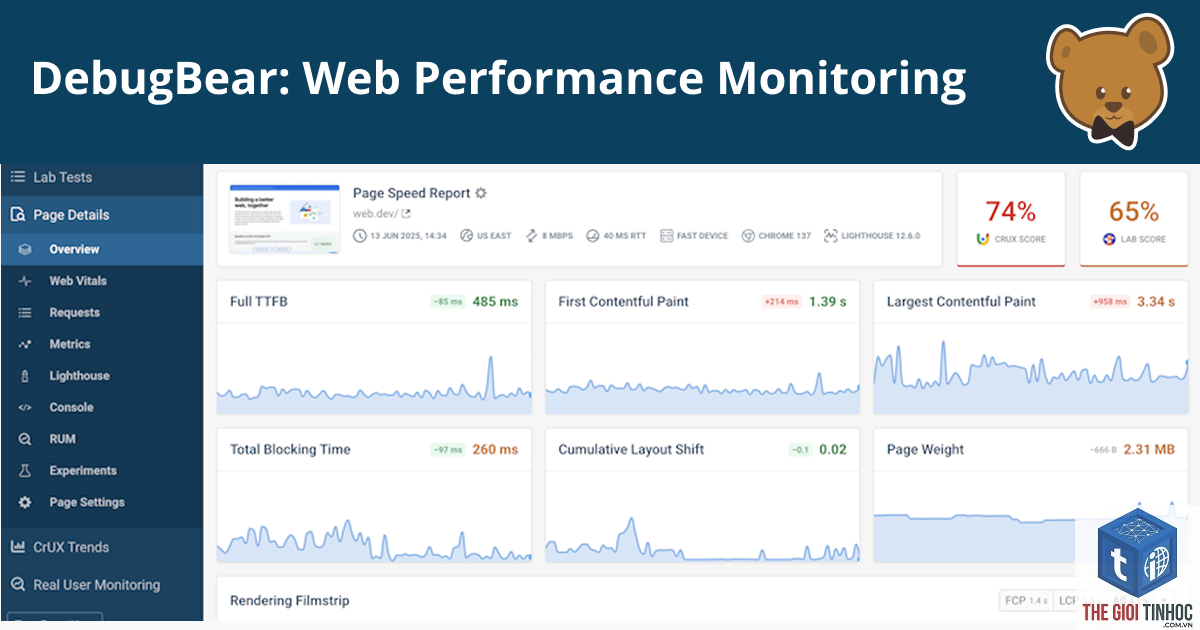Click the Overview cube icon
This screenshot has width=1200, height=630.
[x=25, y=249]
